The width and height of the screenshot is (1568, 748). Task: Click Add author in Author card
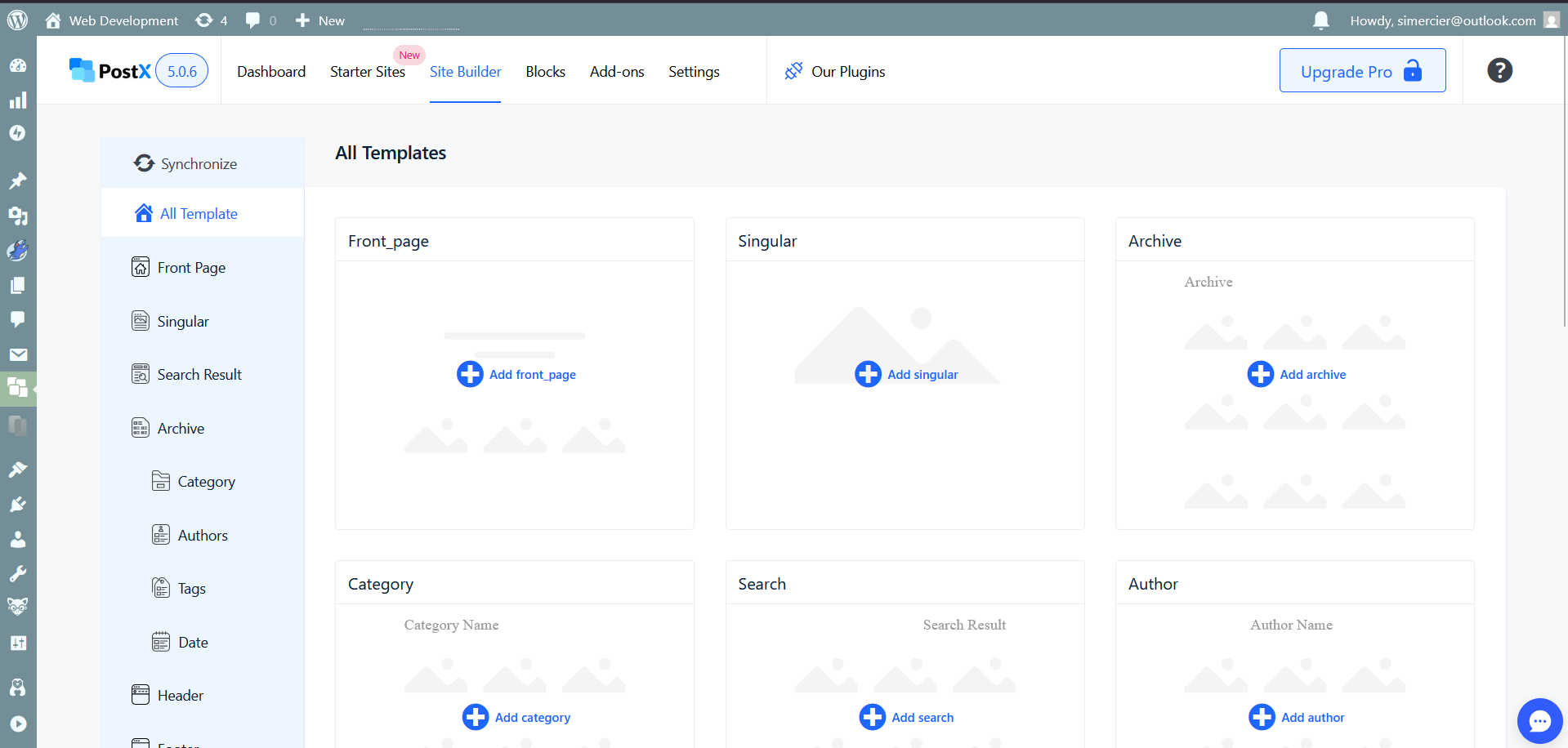pos(1312,718)
